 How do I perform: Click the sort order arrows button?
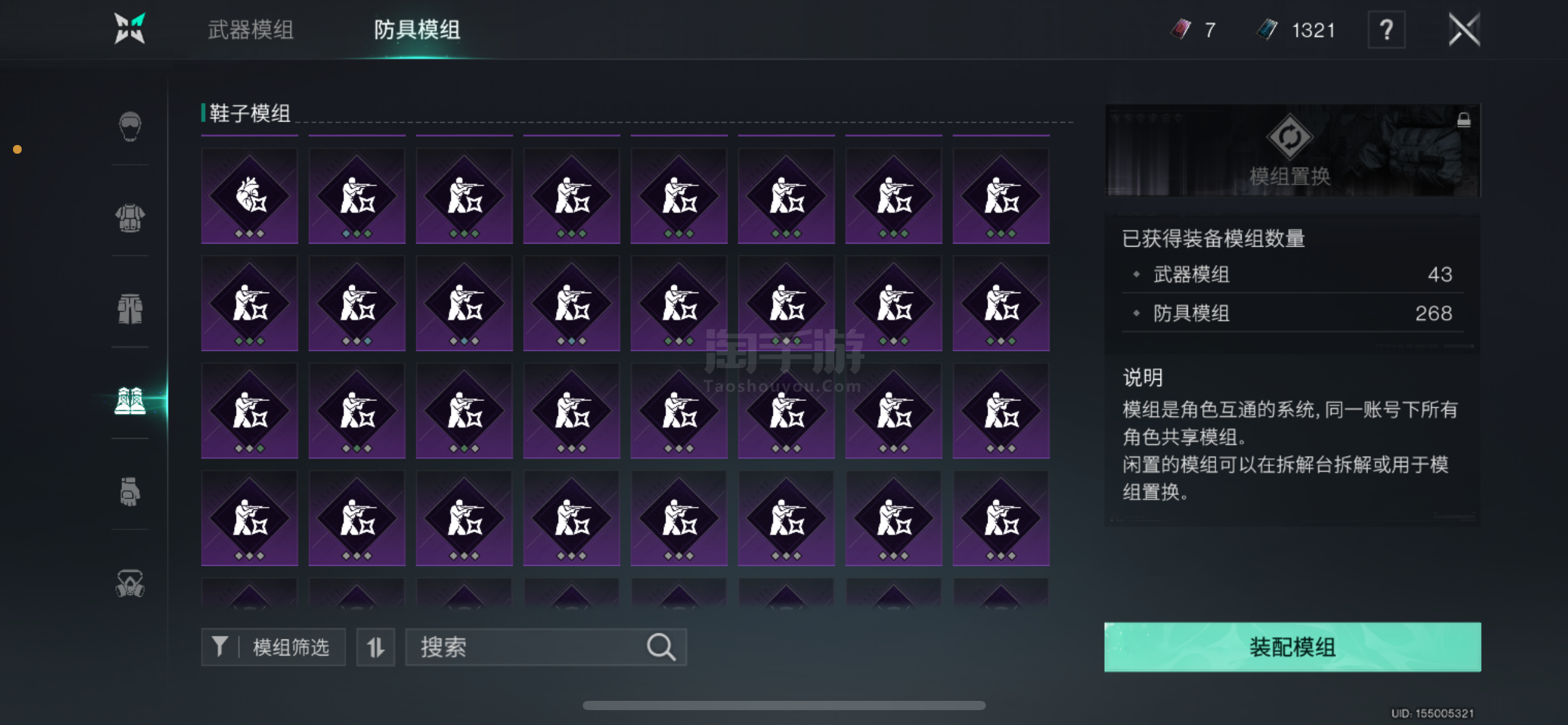click(x=375, y=647)
